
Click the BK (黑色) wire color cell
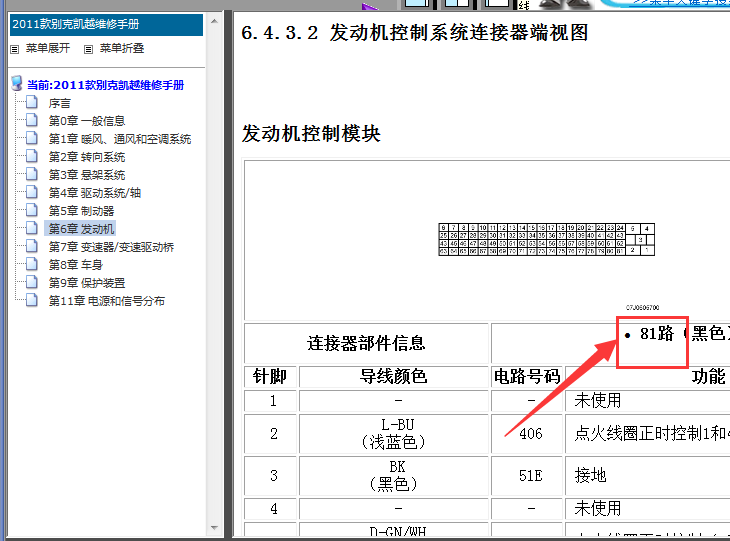point(393,475)
